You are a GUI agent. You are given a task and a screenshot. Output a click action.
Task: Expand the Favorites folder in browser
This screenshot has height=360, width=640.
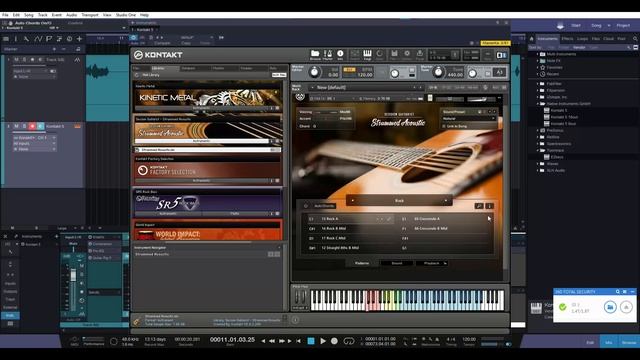tap(538, 67)
